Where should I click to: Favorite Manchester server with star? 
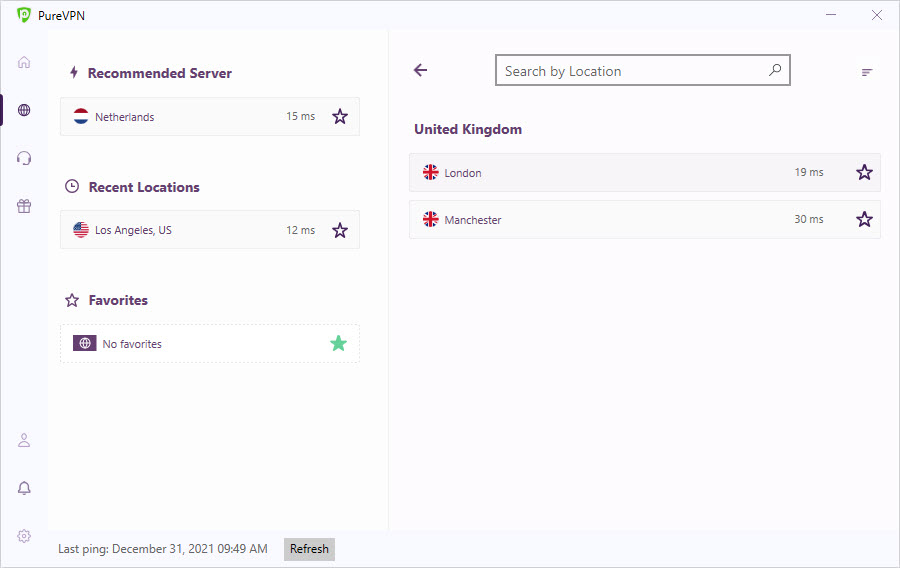[x=864, y=219]
